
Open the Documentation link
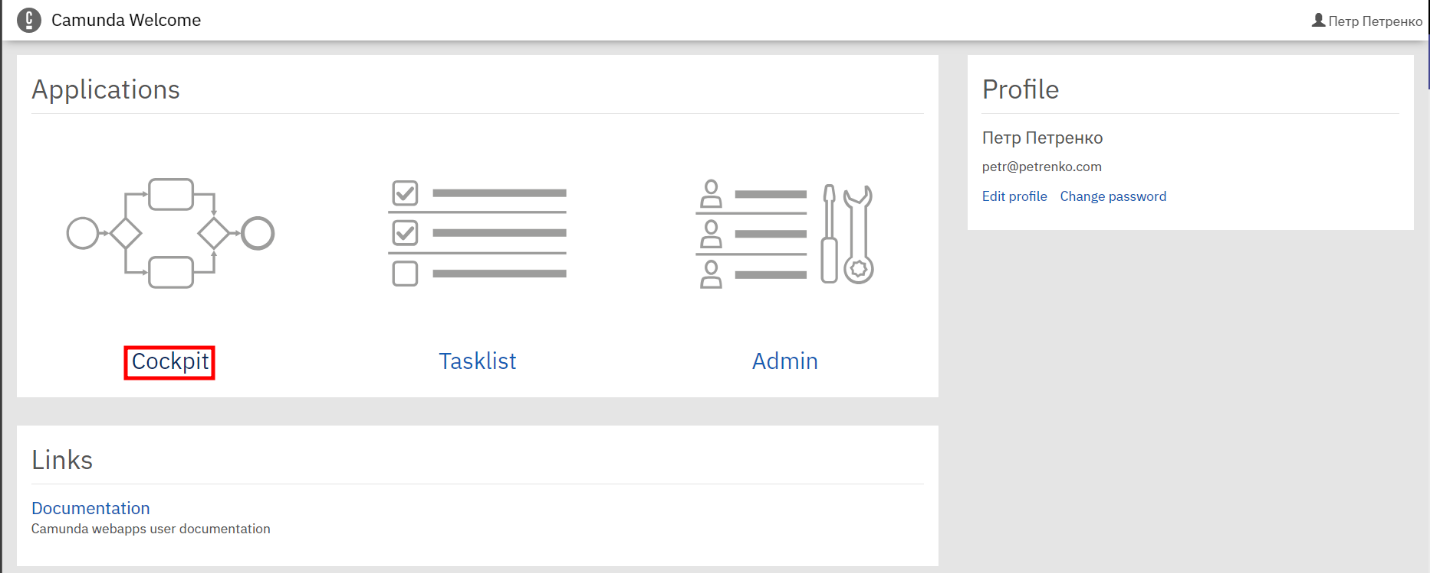click(91, 508)
